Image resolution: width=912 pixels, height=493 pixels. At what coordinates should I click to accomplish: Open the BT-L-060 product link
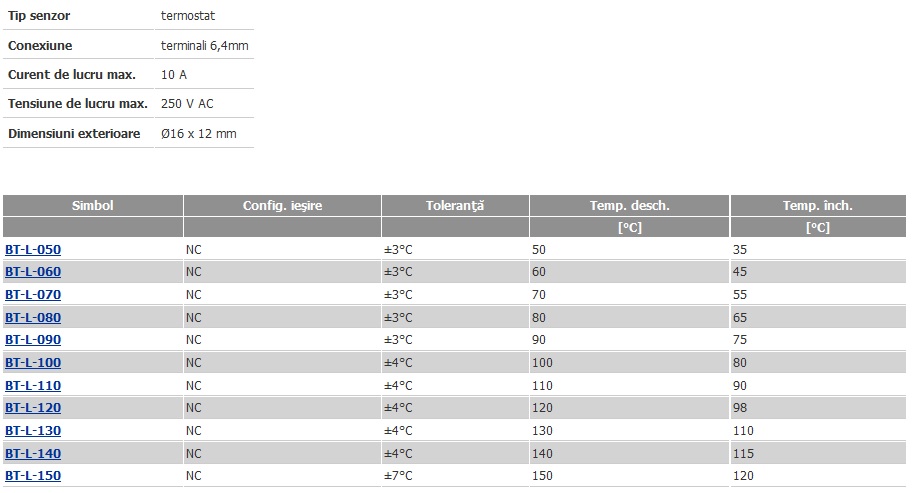coord(33,271)
